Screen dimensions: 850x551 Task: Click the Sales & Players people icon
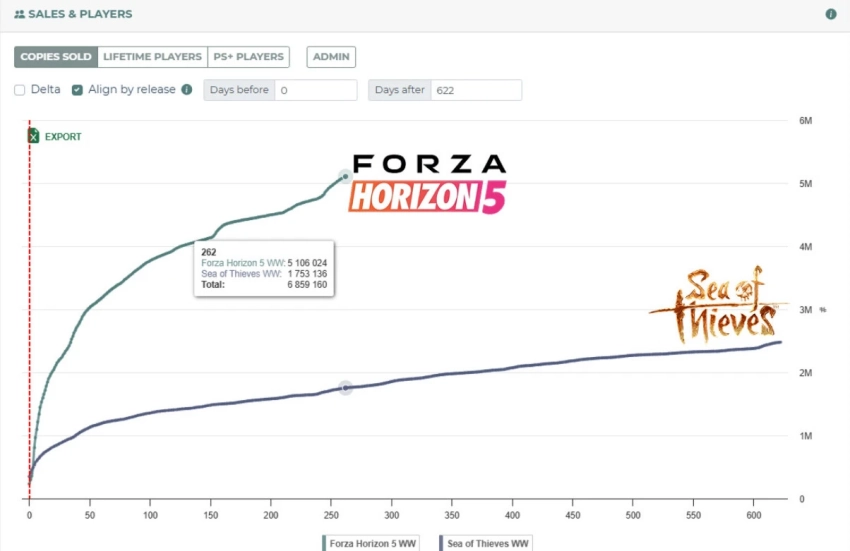tap(19, 15)
